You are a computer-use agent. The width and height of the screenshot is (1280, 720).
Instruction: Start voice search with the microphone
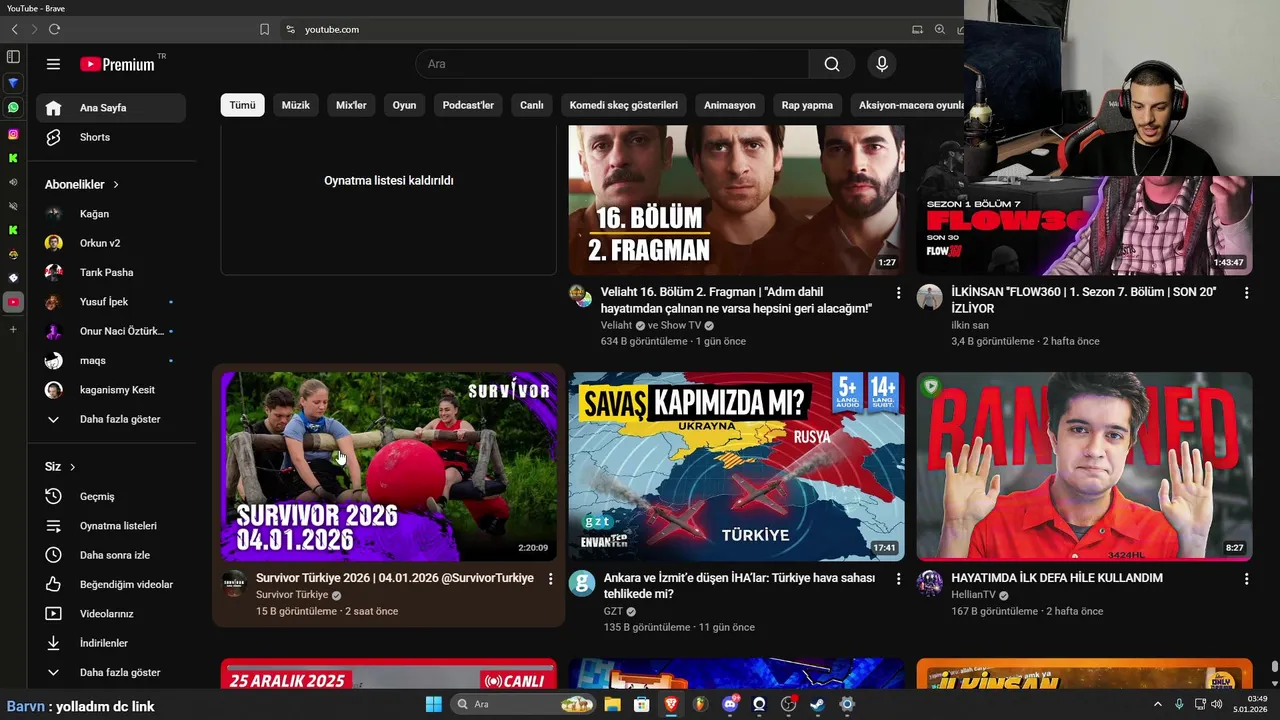point(881,64)
